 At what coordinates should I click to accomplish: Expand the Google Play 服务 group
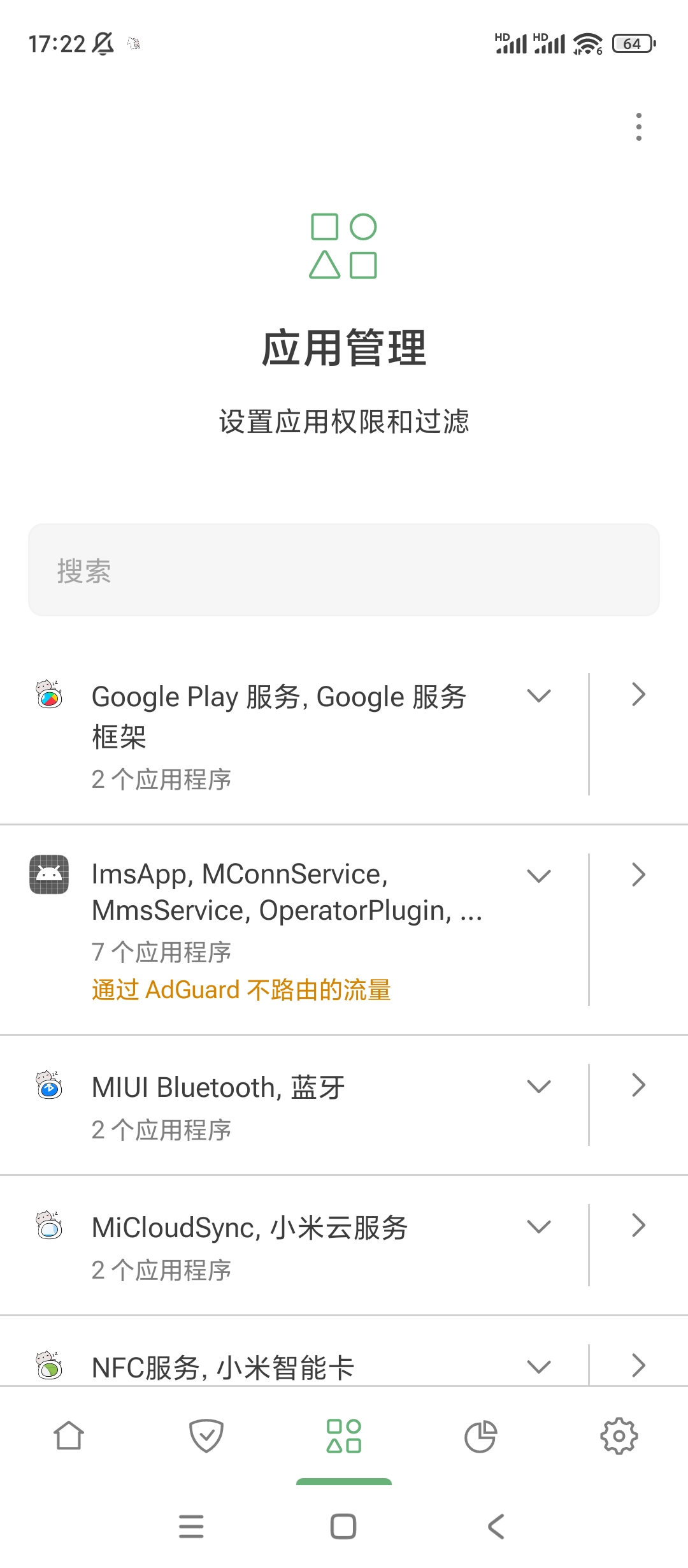pyautogui.click(x=539, y=695)
